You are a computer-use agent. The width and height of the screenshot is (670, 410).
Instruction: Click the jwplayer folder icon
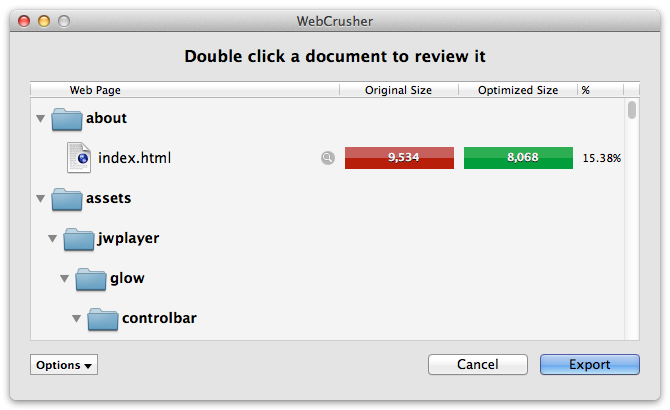click(x=79, y=239)
